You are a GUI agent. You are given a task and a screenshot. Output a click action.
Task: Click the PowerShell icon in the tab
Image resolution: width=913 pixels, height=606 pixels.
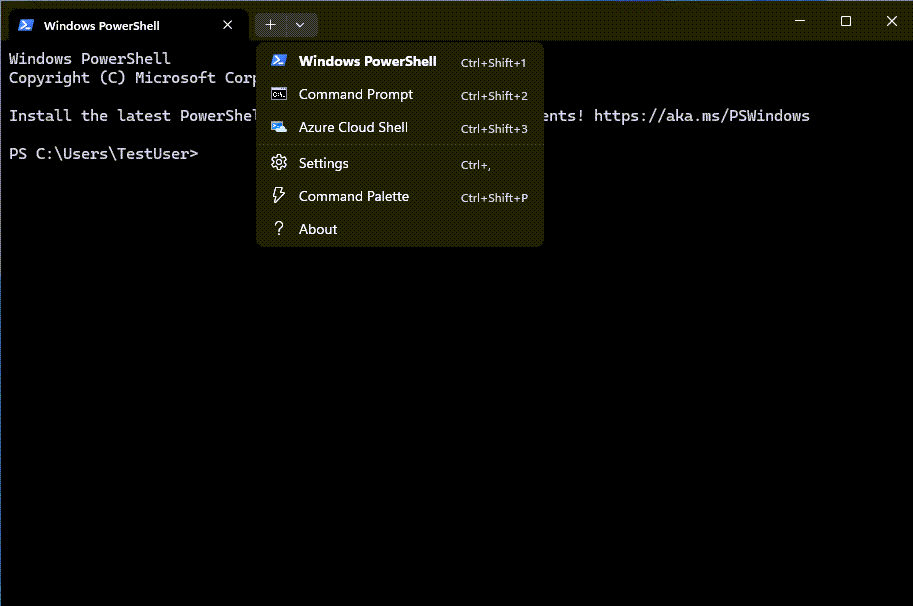[x=26, y=25]
